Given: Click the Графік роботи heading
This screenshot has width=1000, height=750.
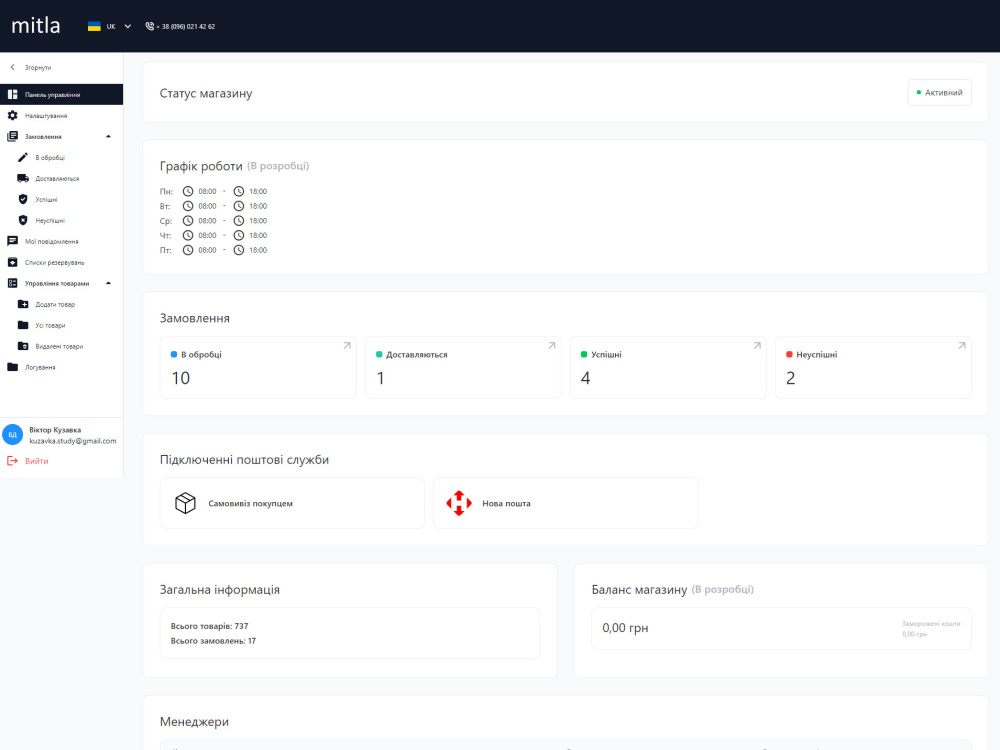Looking at the screenshot, I should tap(201, 166).
